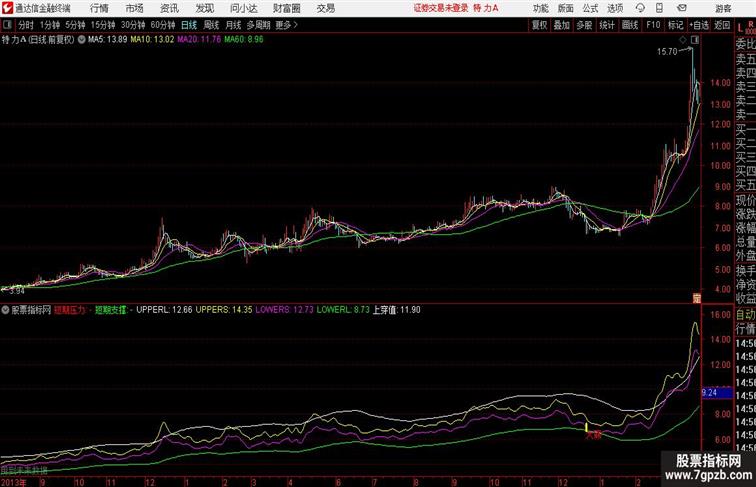Click the 画线 drawing button
The width and height of the screenshot is (756, 487).
click(x=630, y=25)
